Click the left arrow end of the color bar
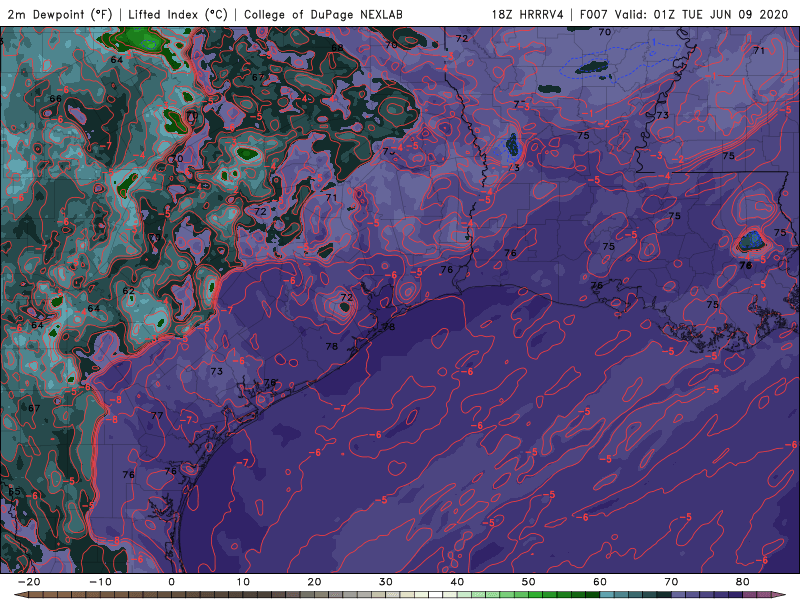Image resolution: width=800 pixels, height=600 pixels. pyautogui.click(x=20, y=595)
